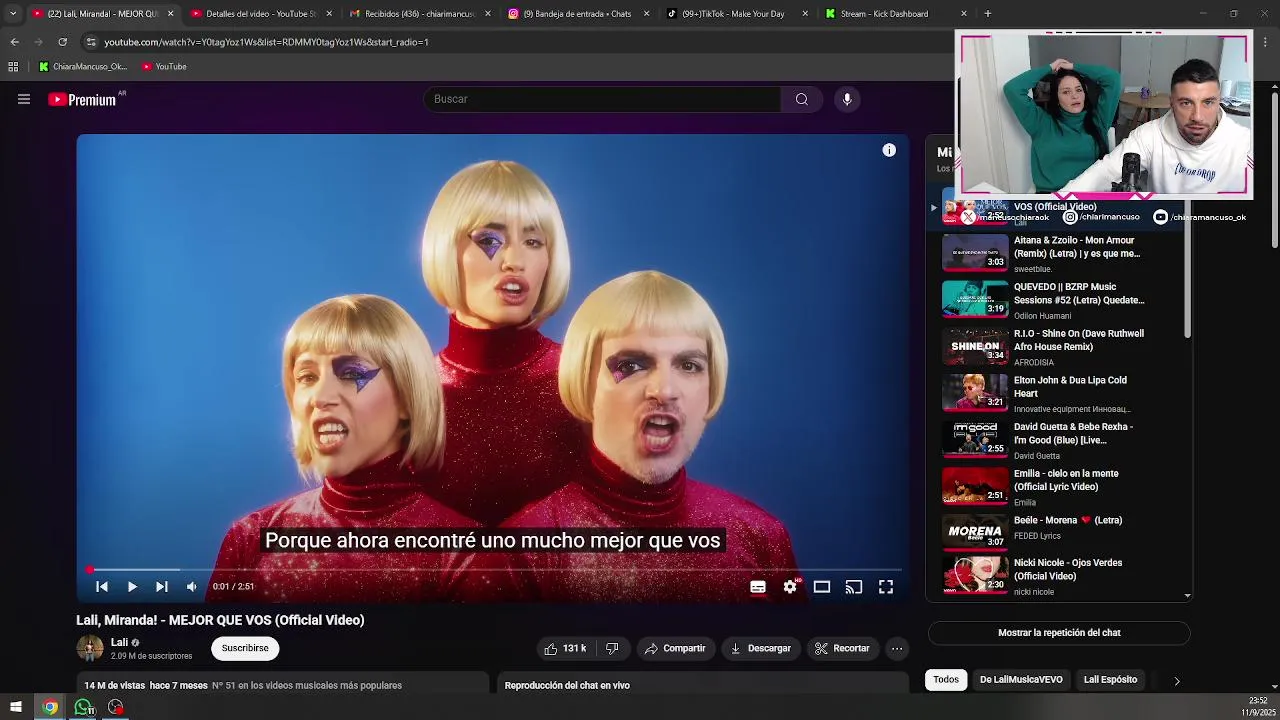The height and width of the screenshot is (720, 1280).
Task: Select the De LaliMusicaVEVO chip
Action: (1021, 680)
